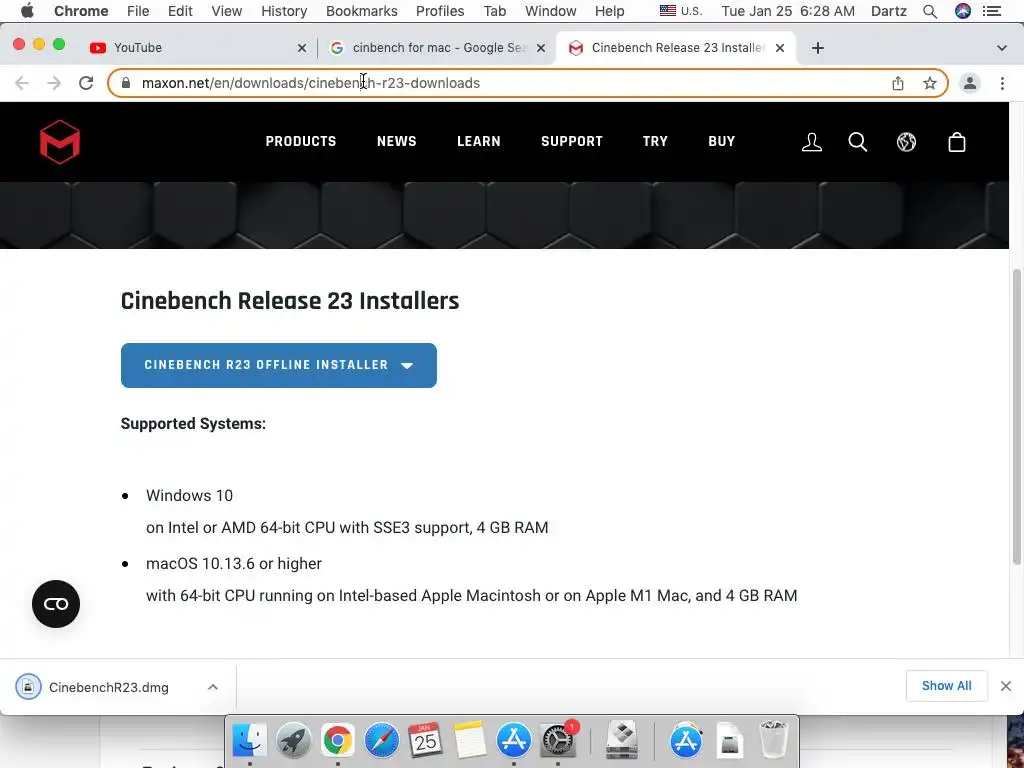
Task: Open the shopping bag cart icon
Action: pos(957,142)
